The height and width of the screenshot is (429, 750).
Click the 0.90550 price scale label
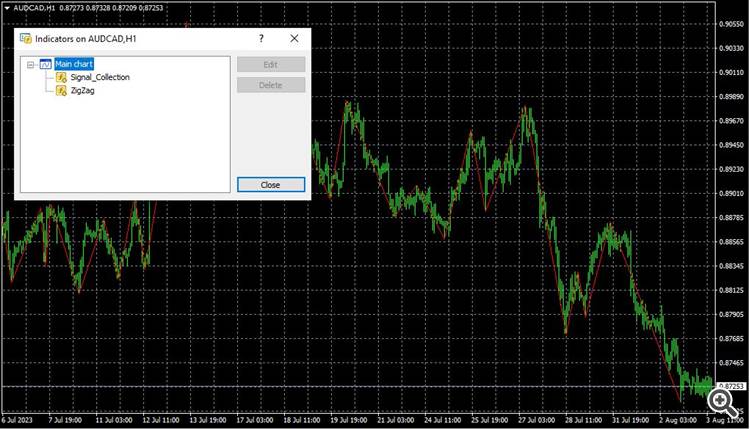[x=732, y=24]
